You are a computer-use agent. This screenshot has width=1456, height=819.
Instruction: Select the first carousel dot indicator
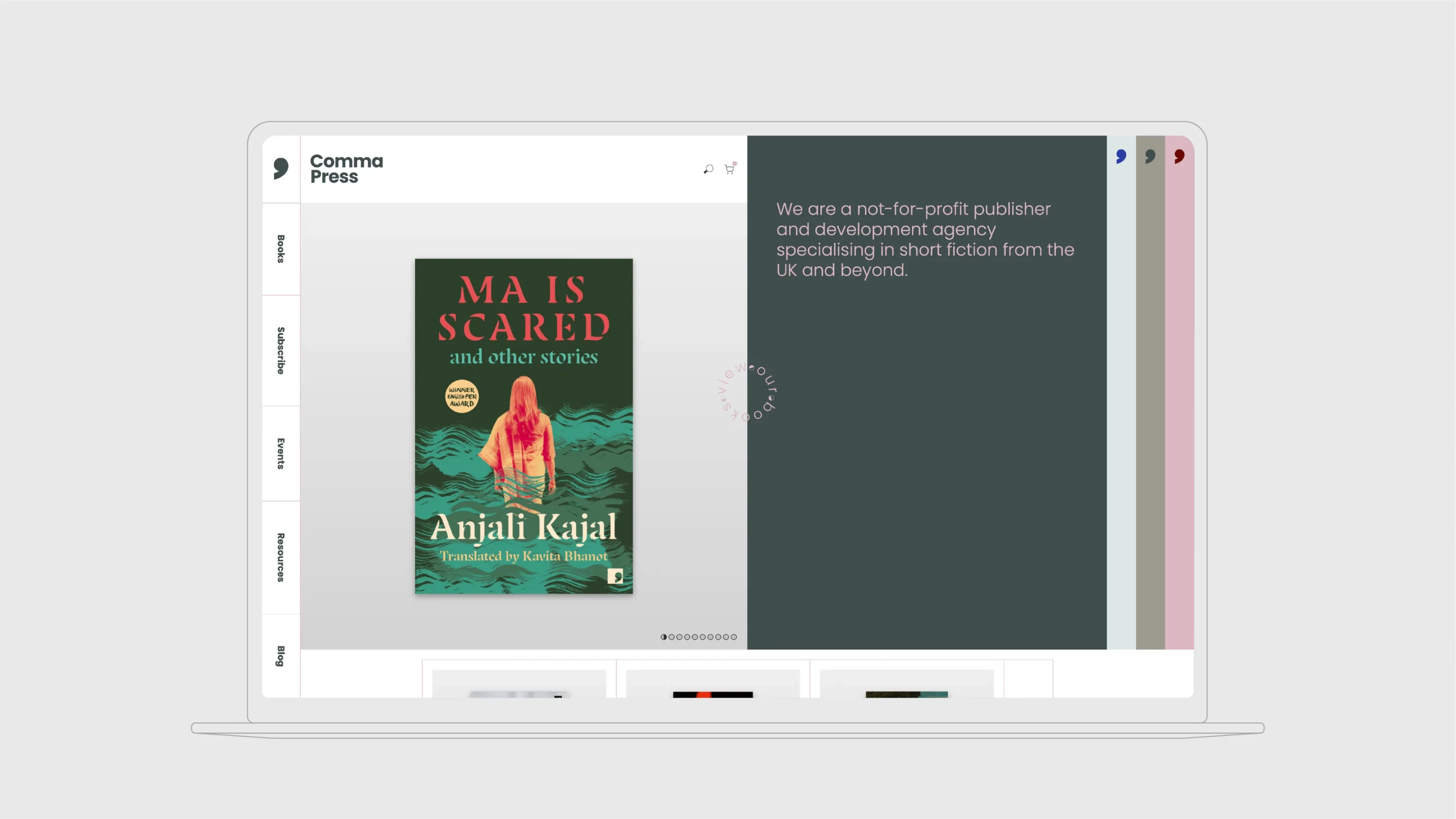coord(664,637)
